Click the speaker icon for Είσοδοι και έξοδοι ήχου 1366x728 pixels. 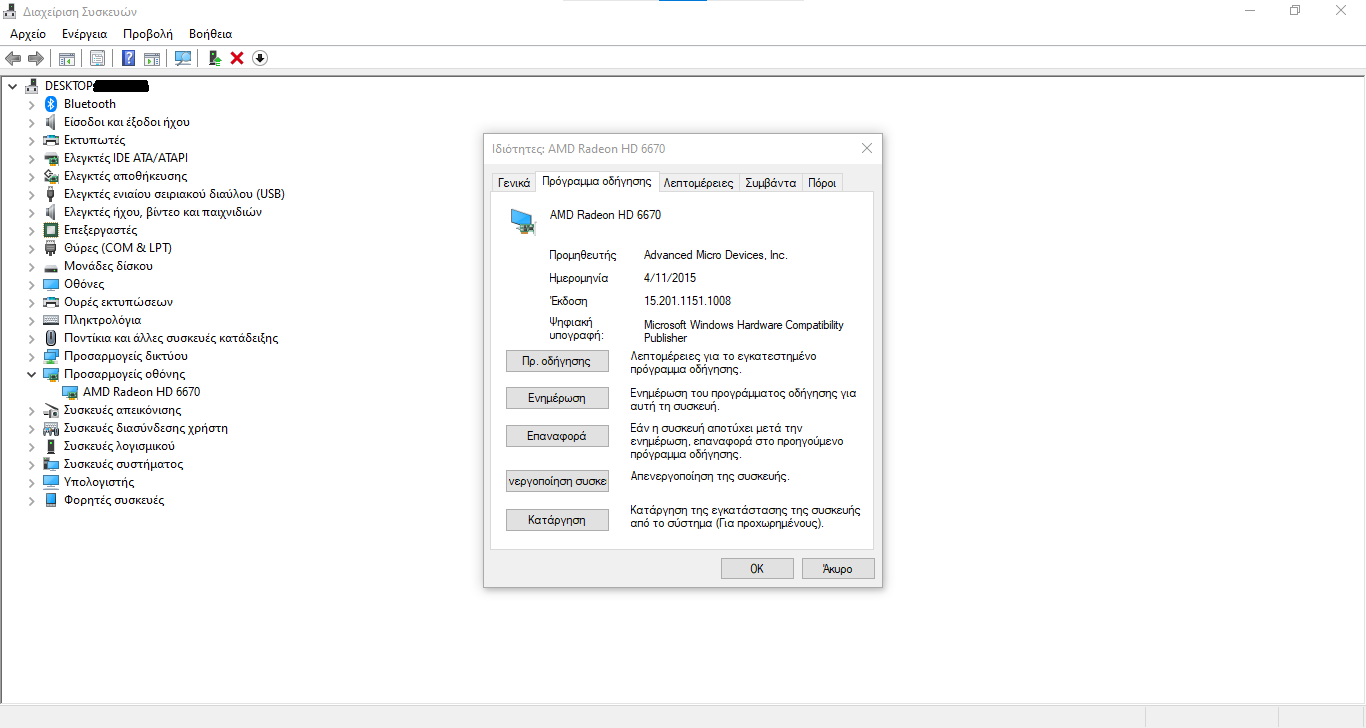click(x=51, y=122)
